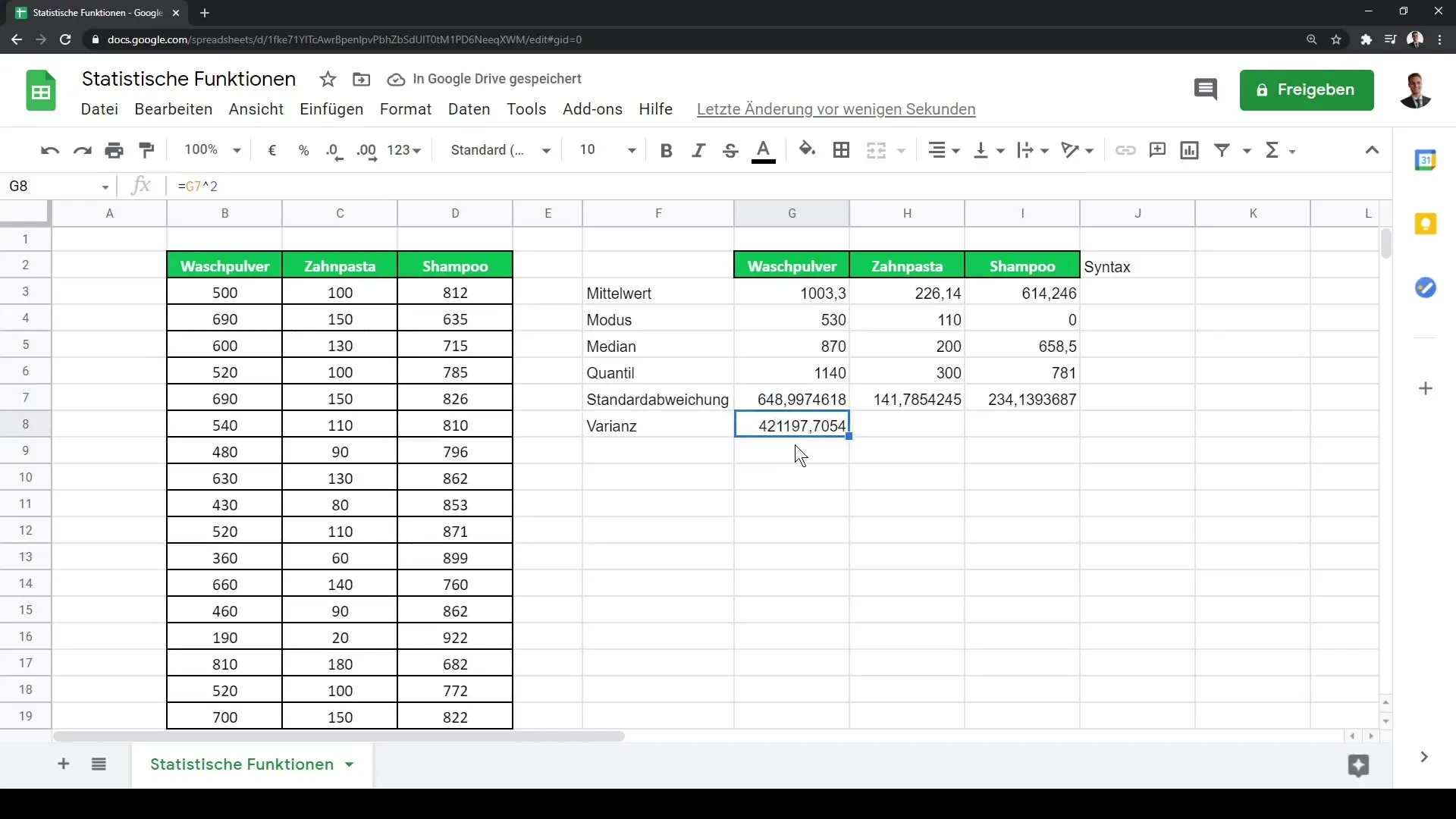The image size is (1456, 819).
Task: Open the fill color picker
Action: tap(807, 150)
